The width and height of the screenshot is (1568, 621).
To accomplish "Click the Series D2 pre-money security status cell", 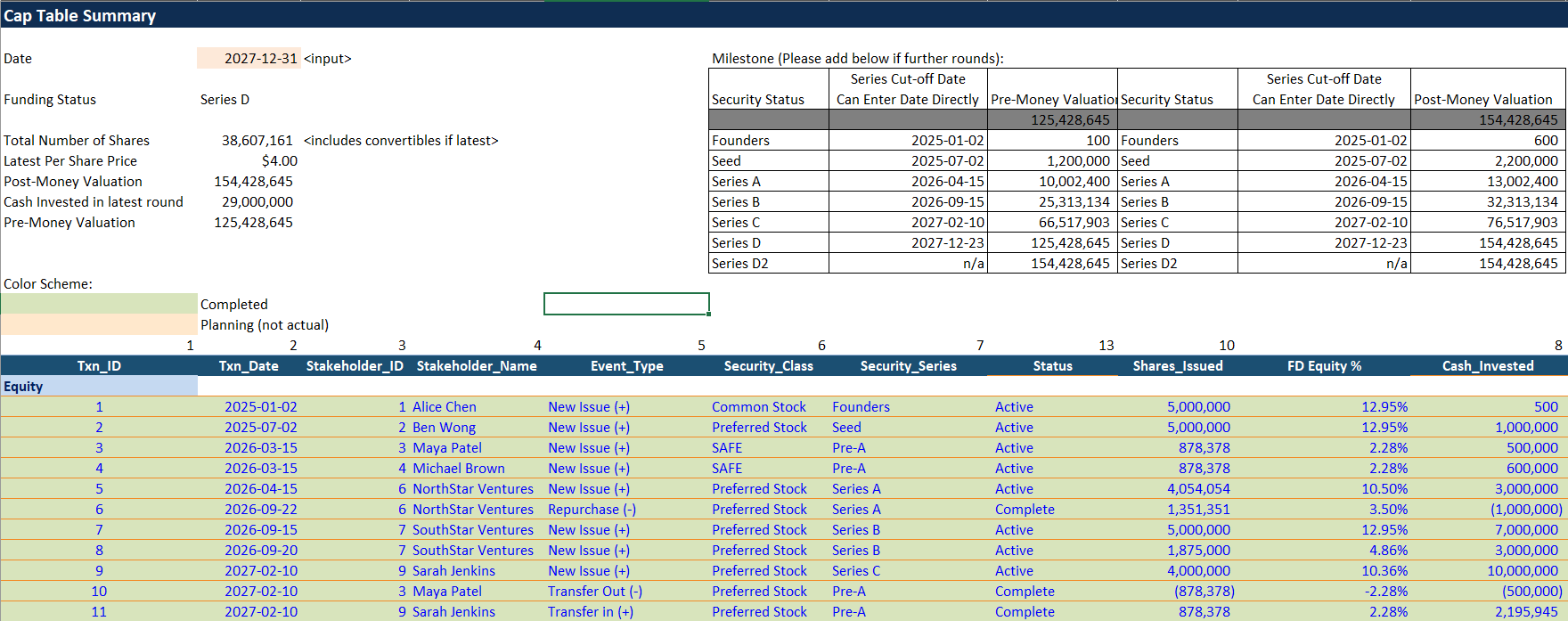I will (x=768, y=264).
